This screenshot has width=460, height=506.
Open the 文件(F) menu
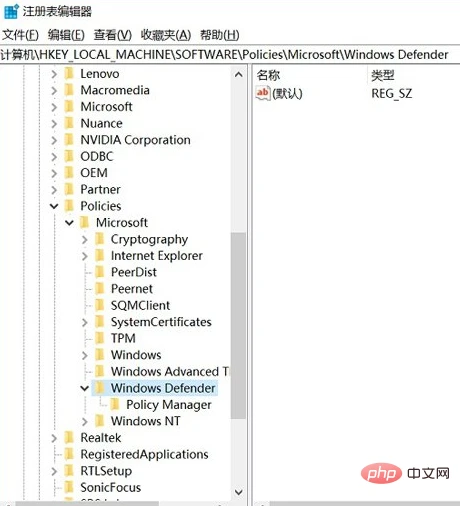tap(20, 35)
